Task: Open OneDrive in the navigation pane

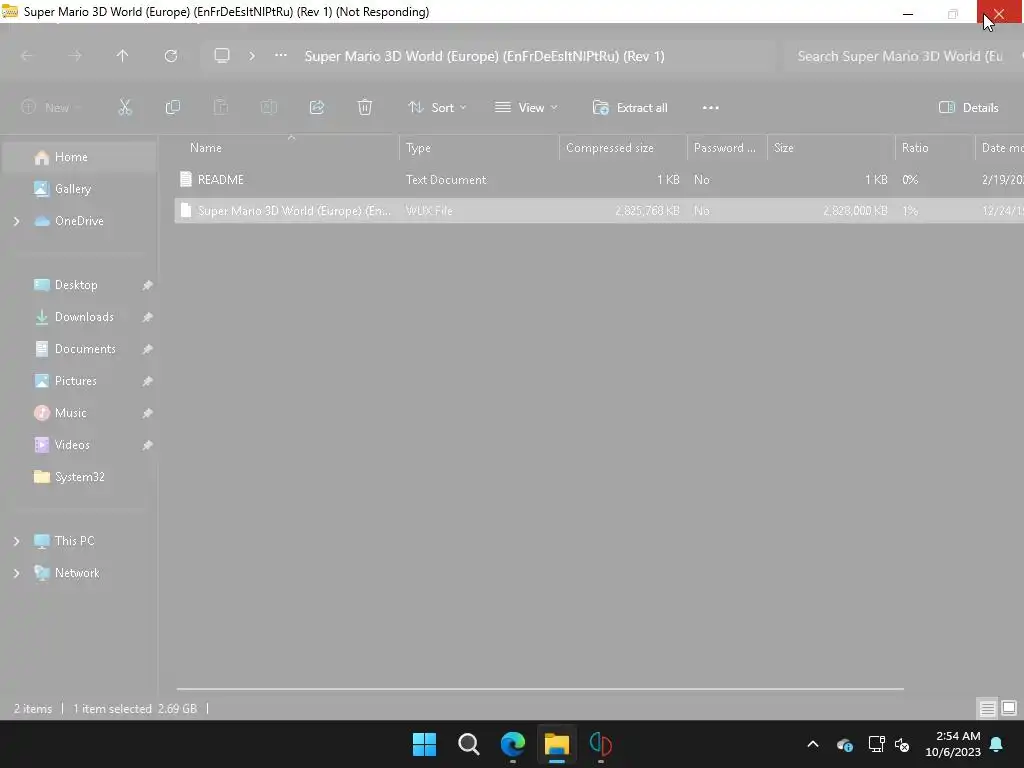Action: tap(79, 221)
